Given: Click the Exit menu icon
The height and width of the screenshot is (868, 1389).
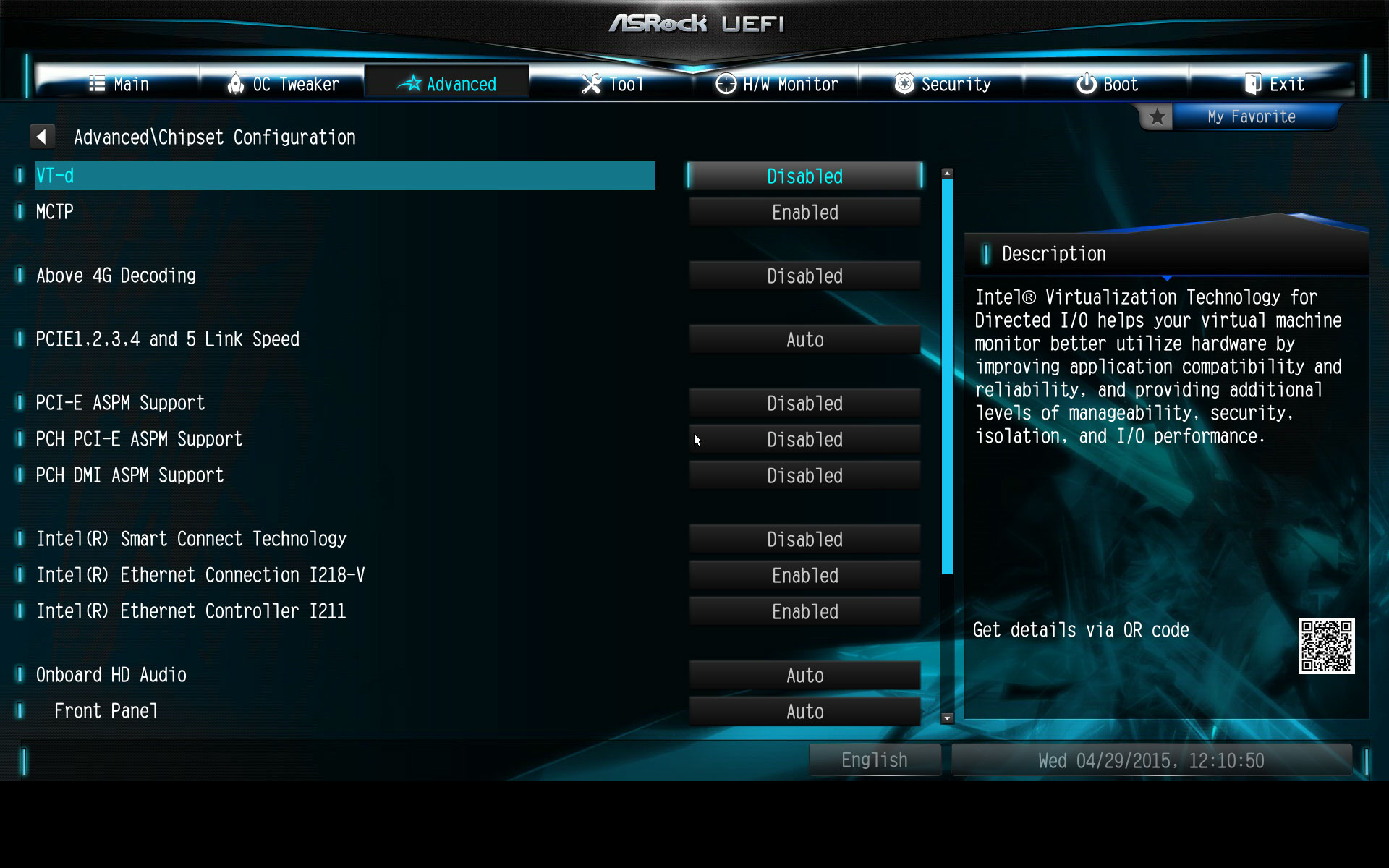Looking at the screenshot, I should pyautogui.click(x=1248, y=83).
